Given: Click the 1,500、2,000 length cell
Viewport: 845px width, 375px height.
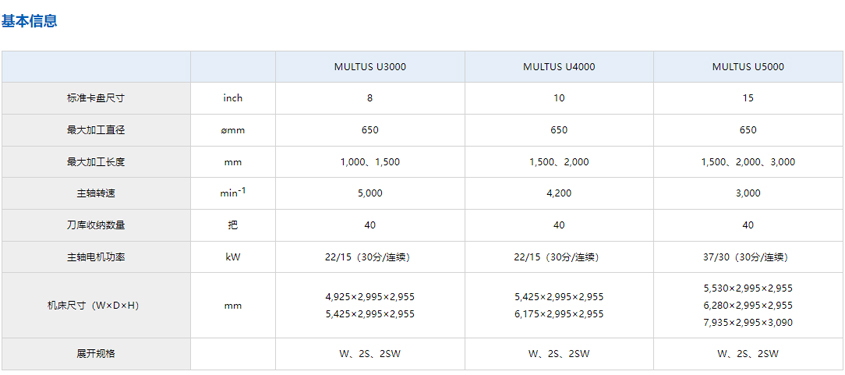Looking at the screenshot, I should (x=559, y=162).
